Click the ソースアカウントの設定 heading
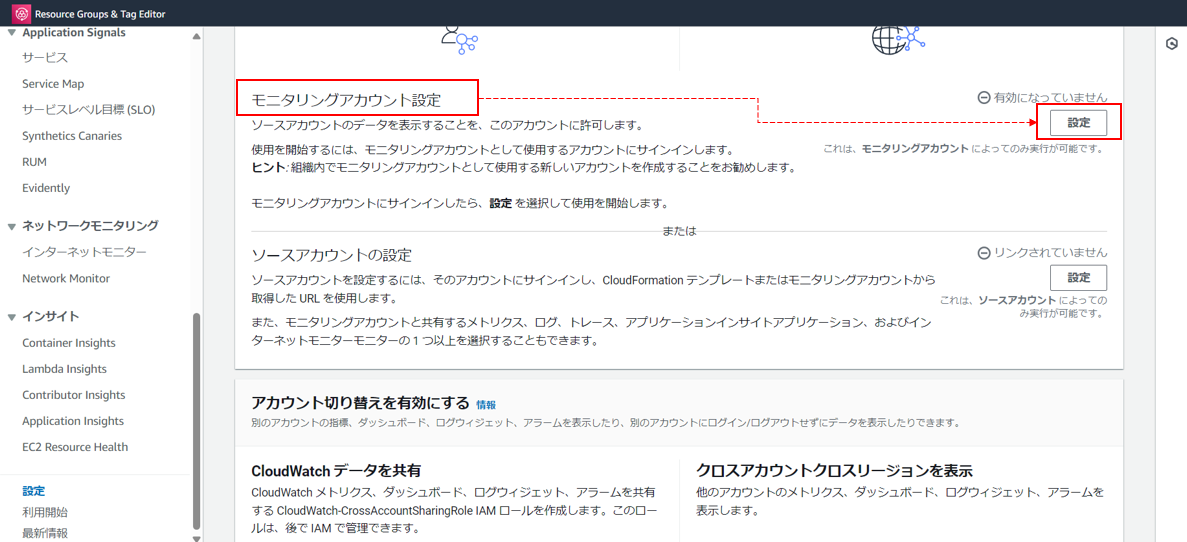Viewport: 1187px width, 542px height. pyautogui.click(x=332, y=254)
